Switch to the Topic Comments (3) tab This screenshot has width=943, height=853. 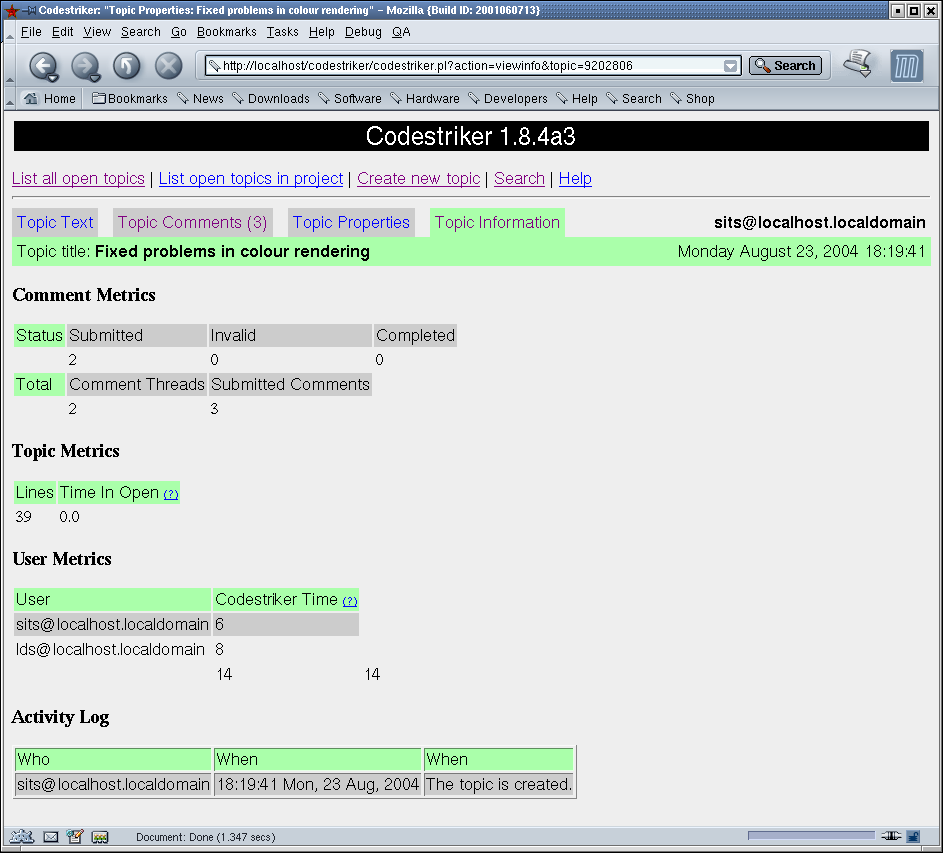(x=192, y=223)
